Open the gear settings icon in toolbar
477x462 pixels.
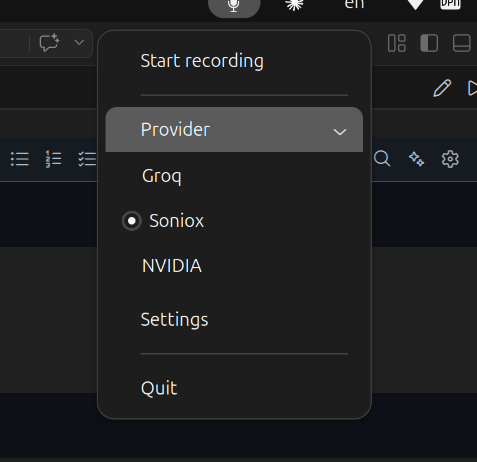tap(450, 159)
